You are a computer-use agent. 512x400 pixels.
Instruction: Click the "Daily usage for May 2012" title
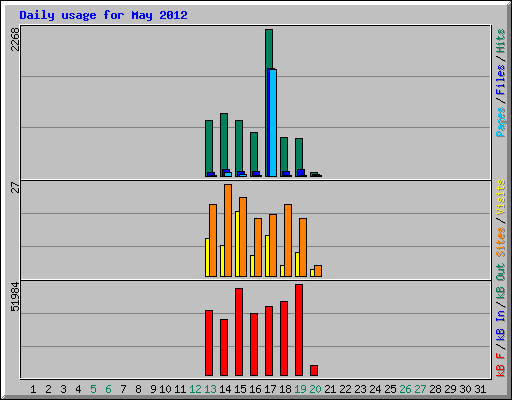(103, 15)
